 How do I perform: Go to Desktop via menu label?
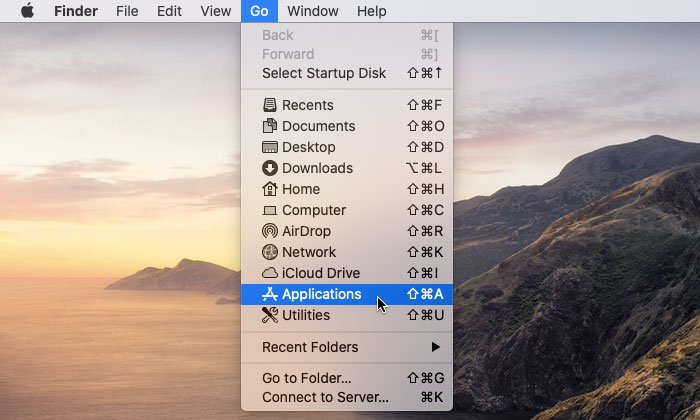(308, 147)
